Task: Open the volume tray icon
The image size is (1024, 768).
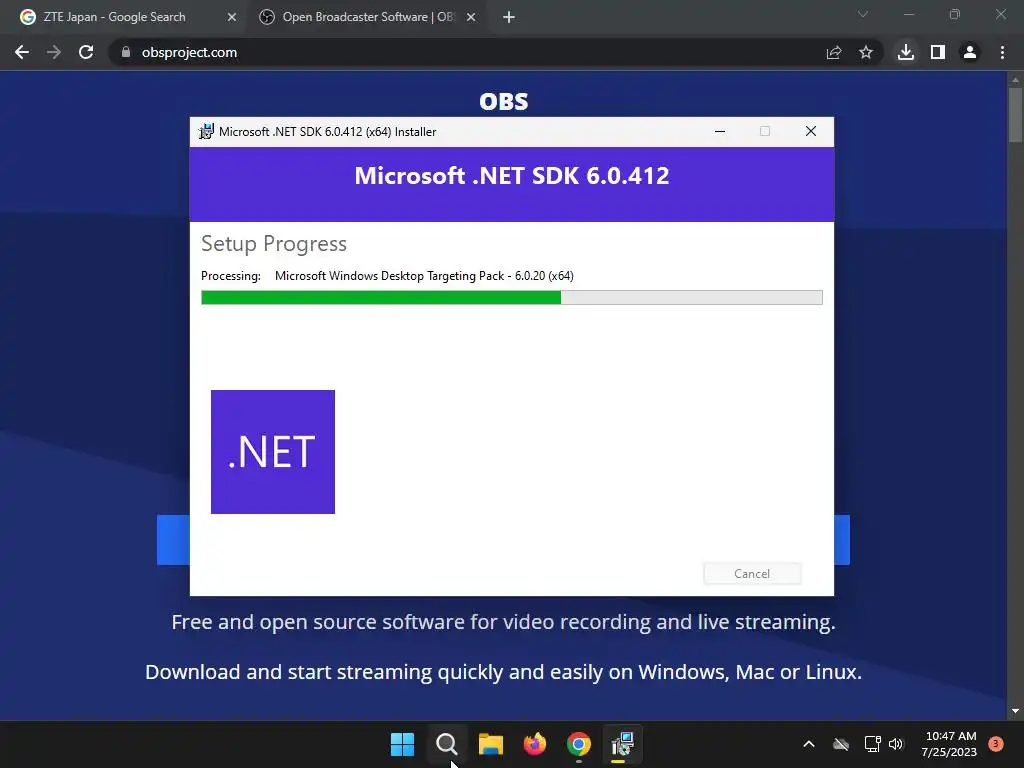Action: 896,744
